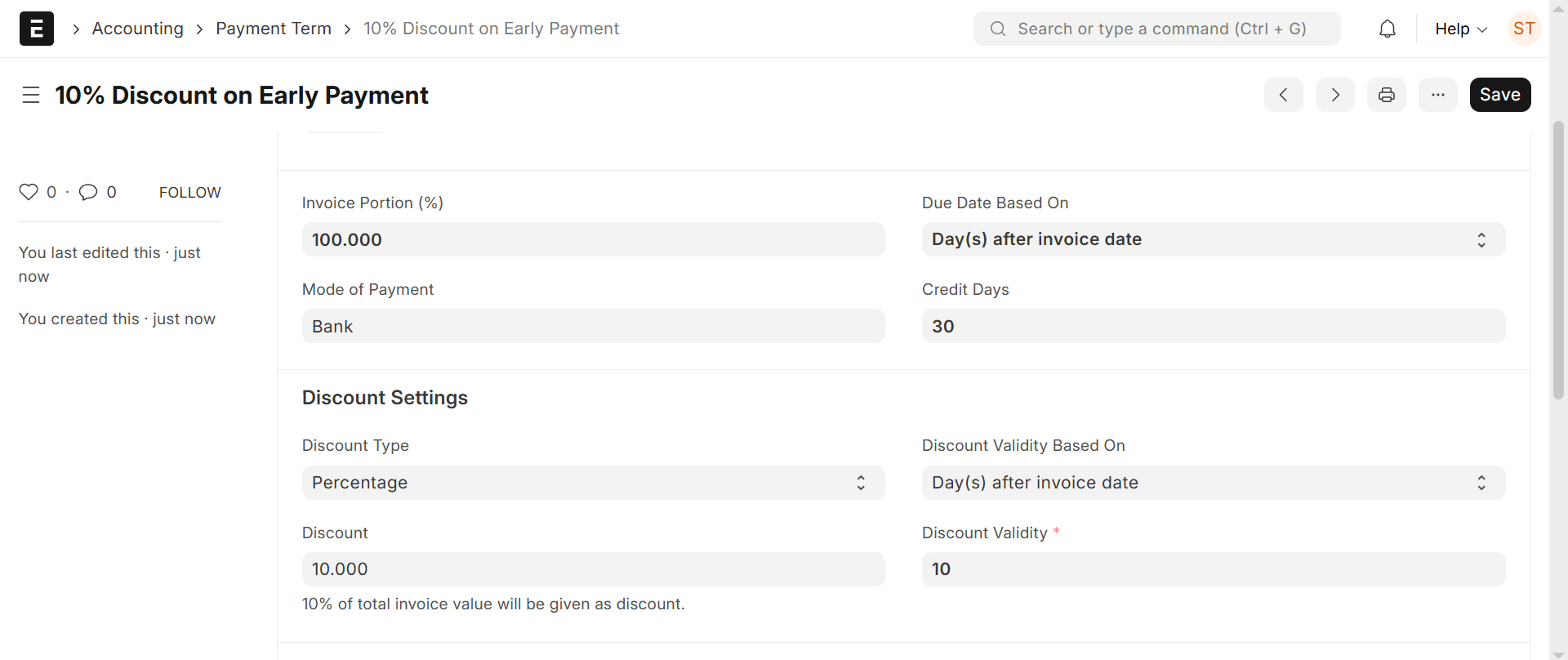
Task: Open the Discount Type dropdown
Action: click(x=593, y=483)
